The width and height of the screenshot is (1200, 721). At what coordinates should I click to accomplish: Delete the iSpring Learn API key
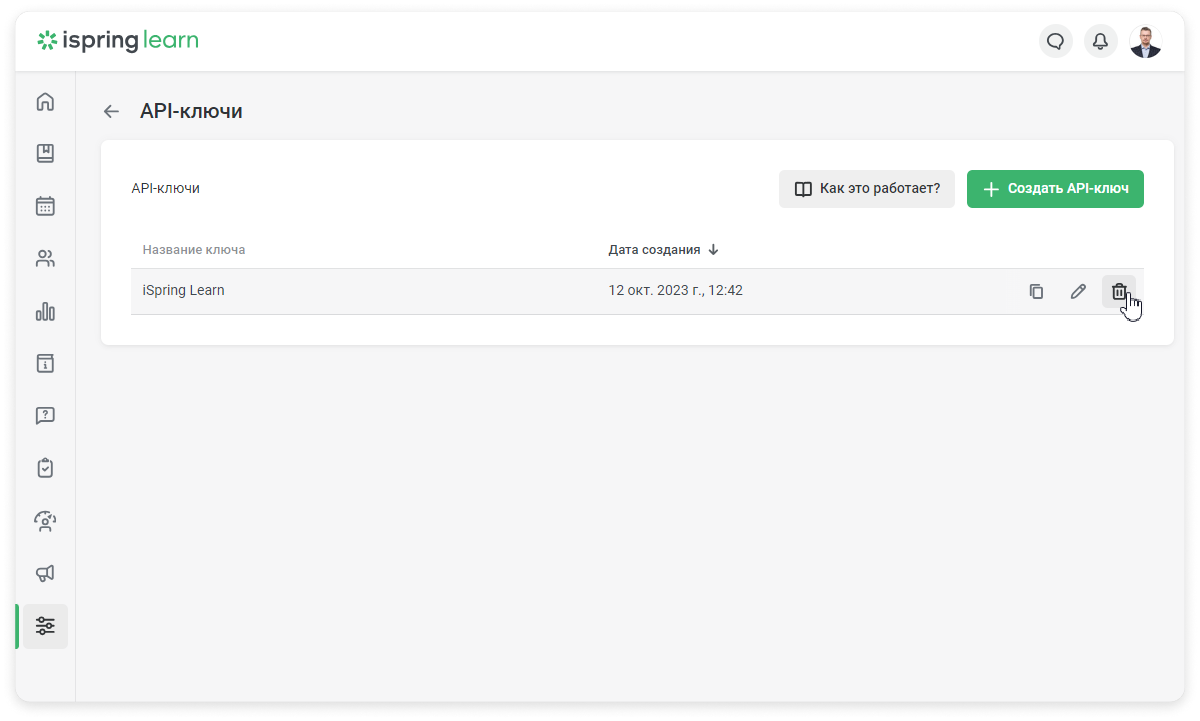pos(1119,292)
